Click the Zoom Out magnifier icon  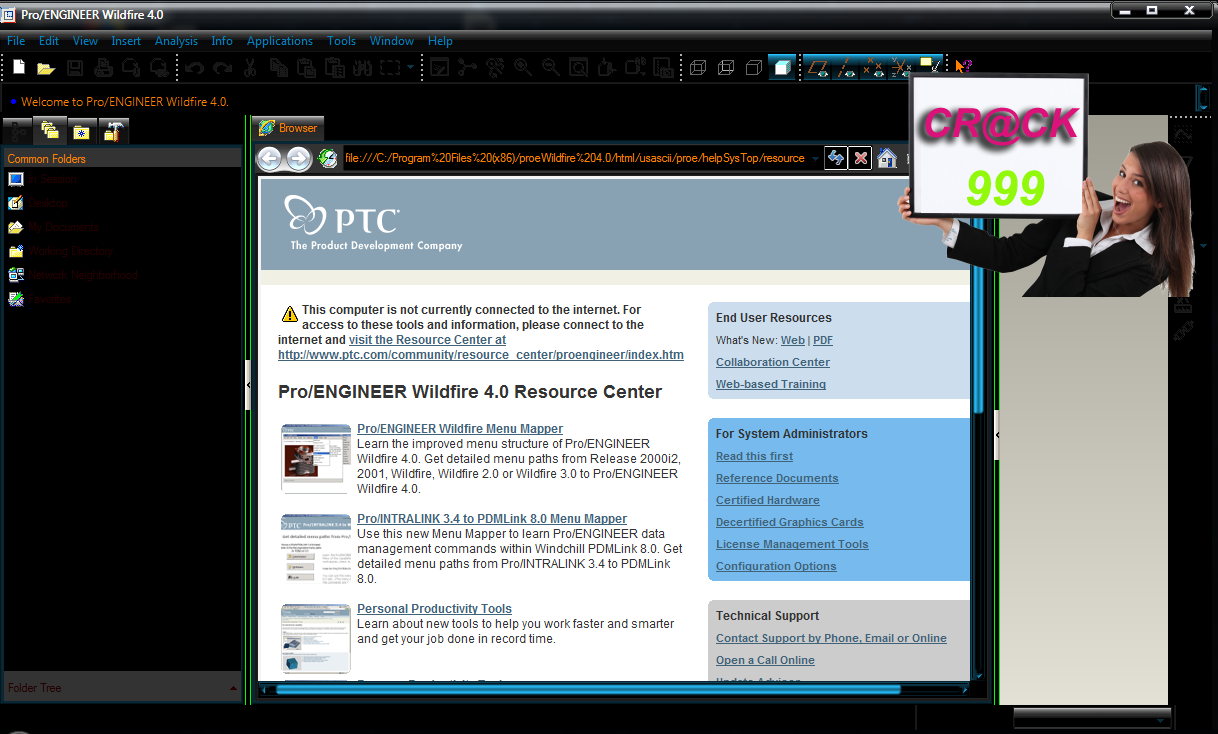tap(550, 68)
